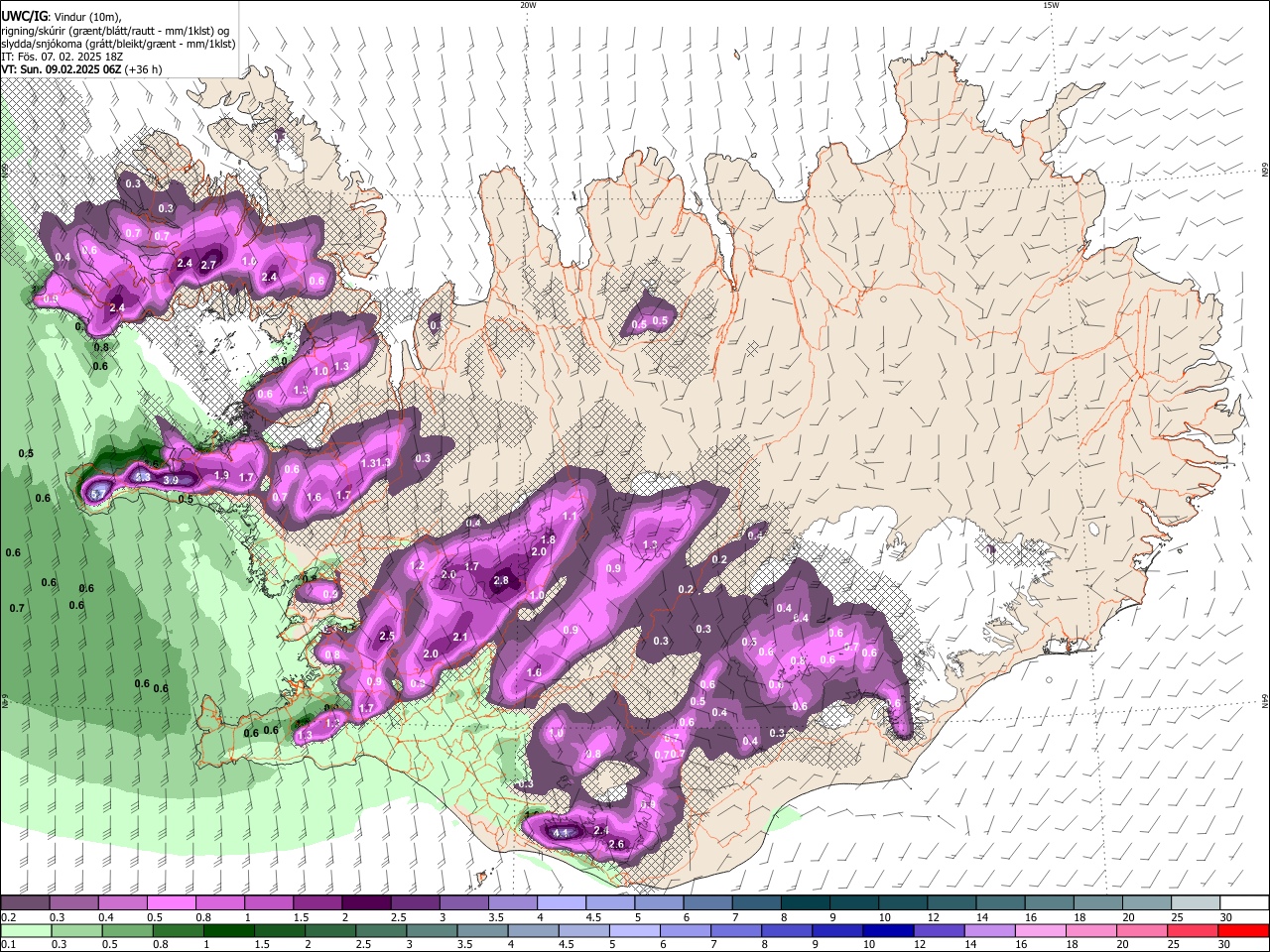Select the 'rigning/skúrir' legend description line
1270x952 pixels.
[115, 31]
